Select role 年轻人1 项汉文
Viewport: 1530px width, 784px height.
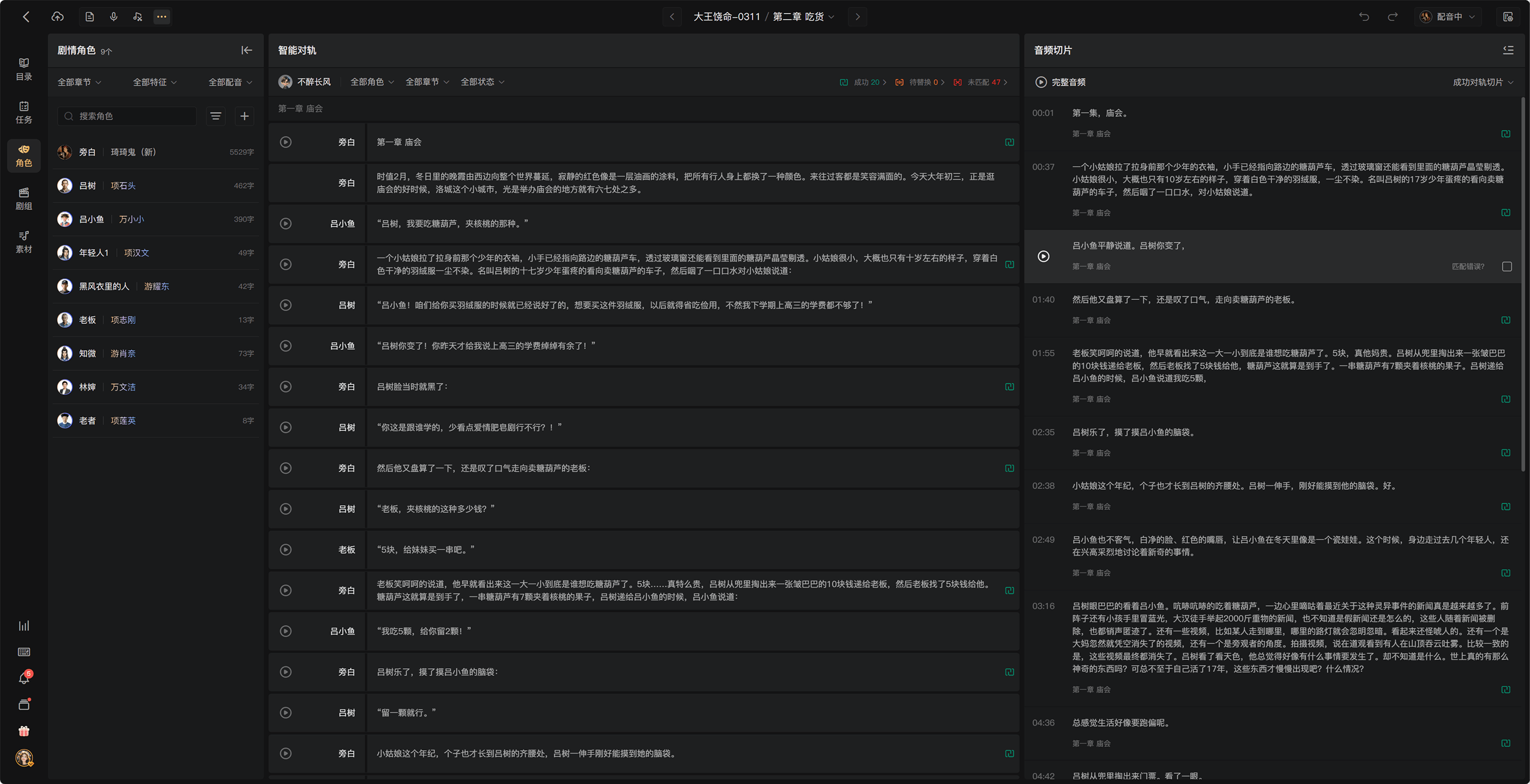point(156,253)
